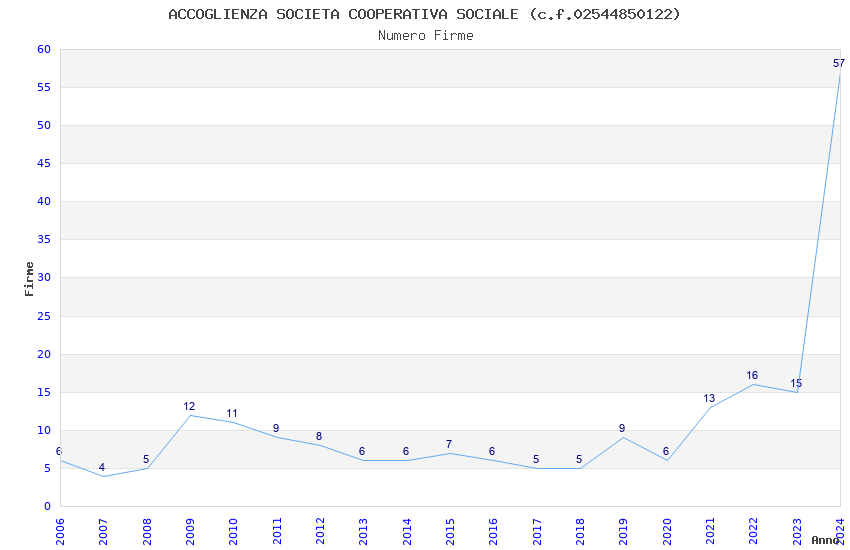
Task: Select the 2009 value label 12
Action: point(189,406)
